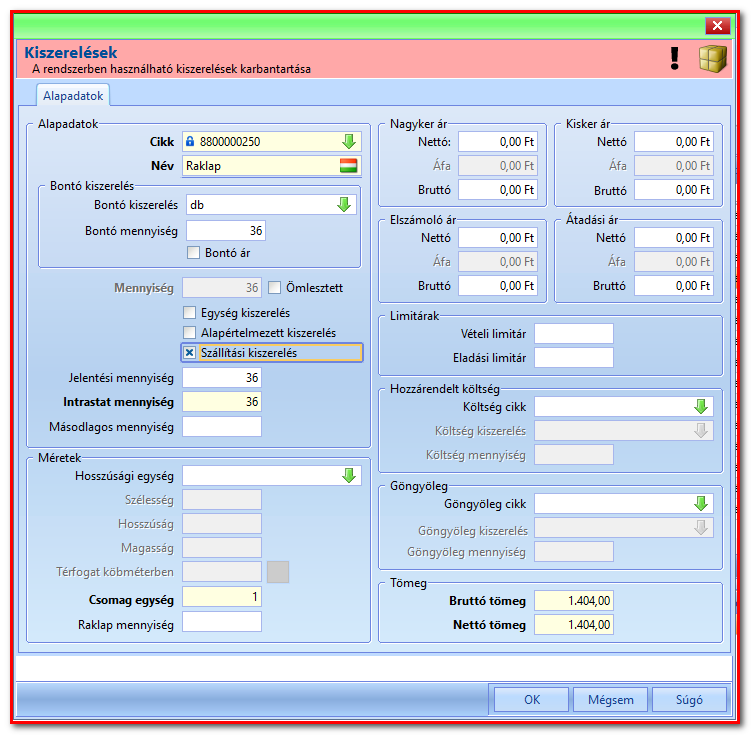Confirm with the OK button

coord(532,700)
